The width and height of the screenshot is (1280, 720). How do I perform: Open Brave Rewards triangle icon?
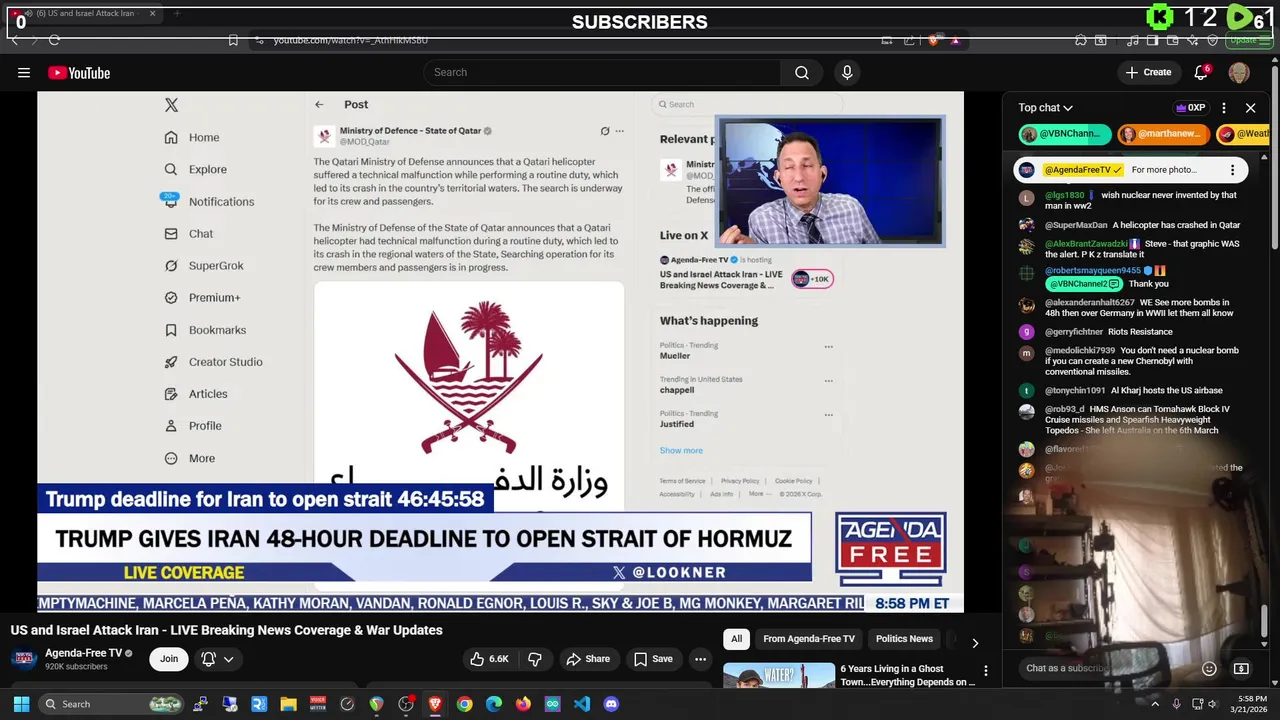click(x=956, y=40)
